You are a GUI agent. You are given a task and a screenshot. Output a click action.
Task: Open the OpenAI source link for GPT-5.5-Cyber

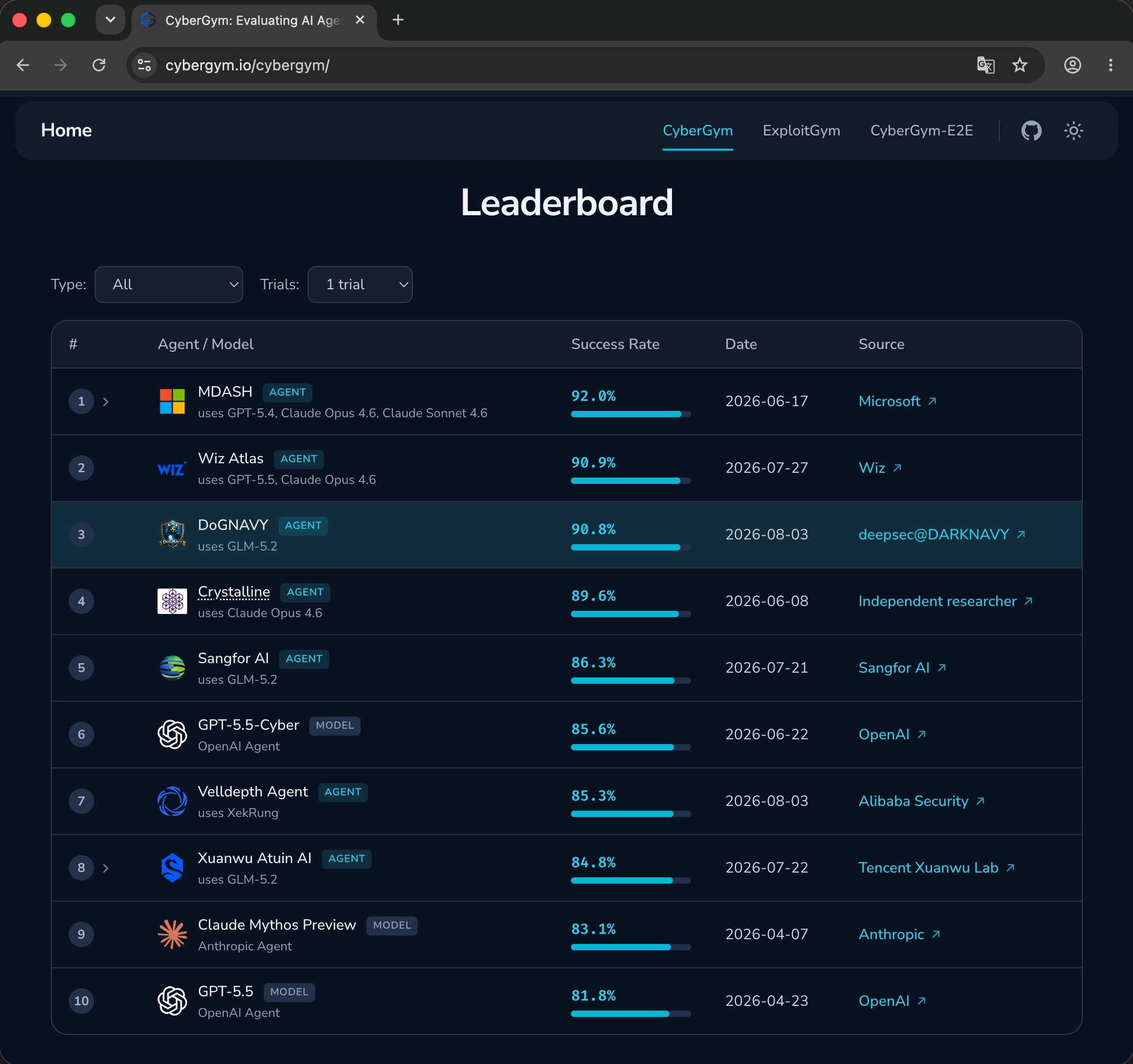(x=892, y=735)
